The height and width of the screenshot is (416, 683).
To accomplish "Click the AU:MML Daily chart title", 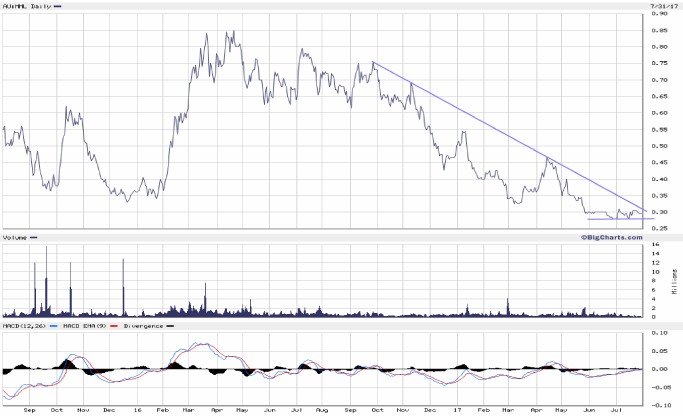I will pos(25,6).
